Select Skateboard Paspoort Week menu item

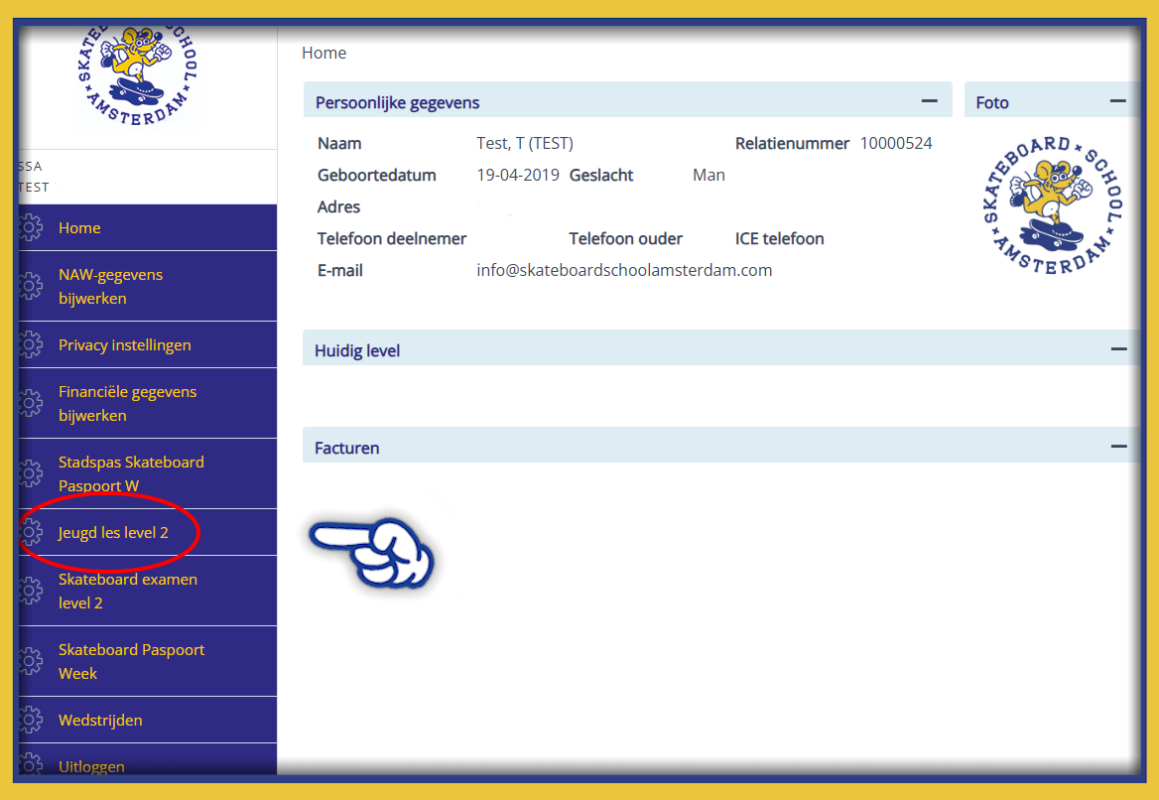click(131, 661)
